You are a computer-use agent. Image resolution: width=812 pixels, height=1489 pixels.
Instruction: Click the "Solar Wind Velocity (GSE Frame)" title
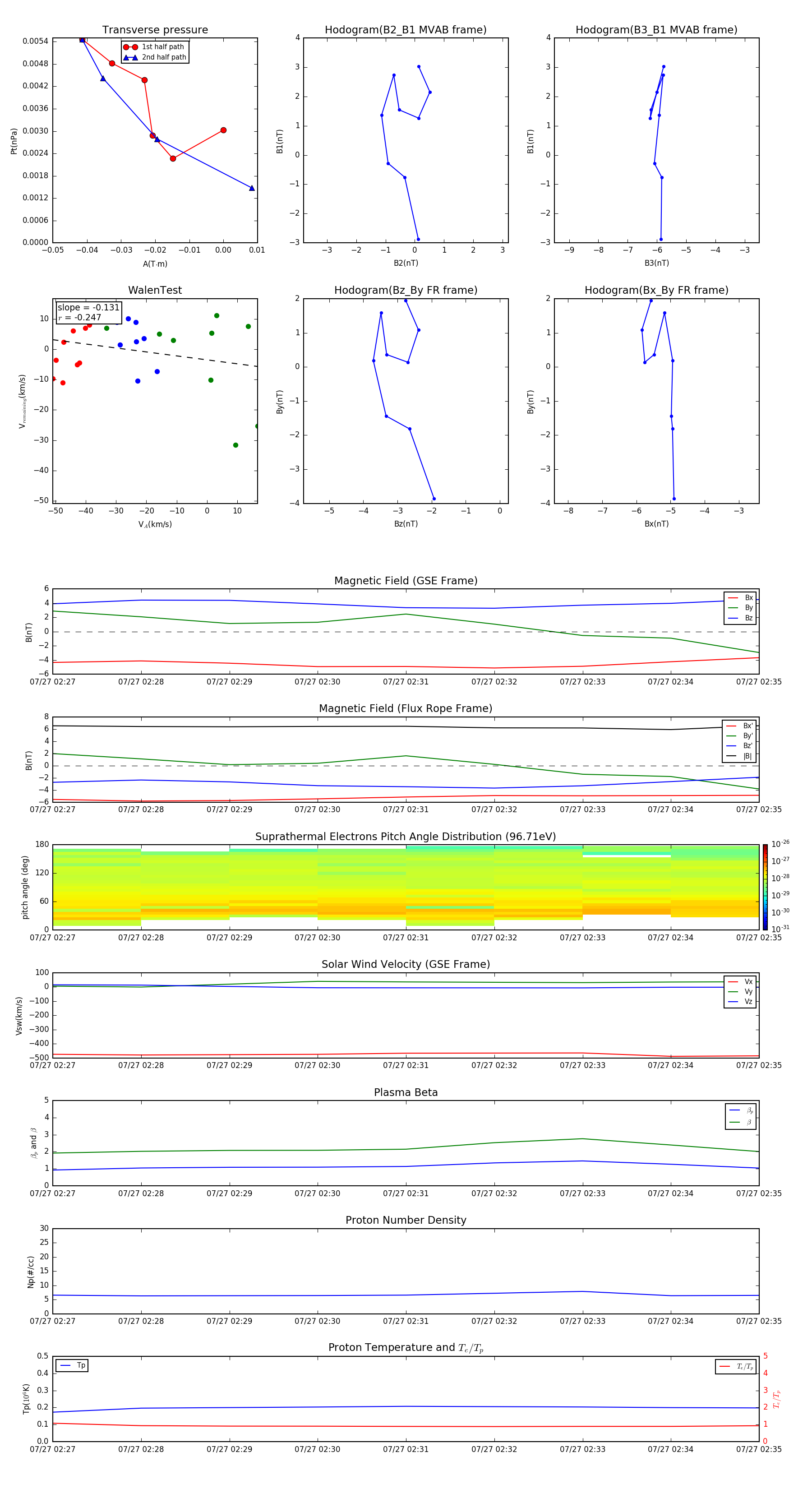pos(406,964)
